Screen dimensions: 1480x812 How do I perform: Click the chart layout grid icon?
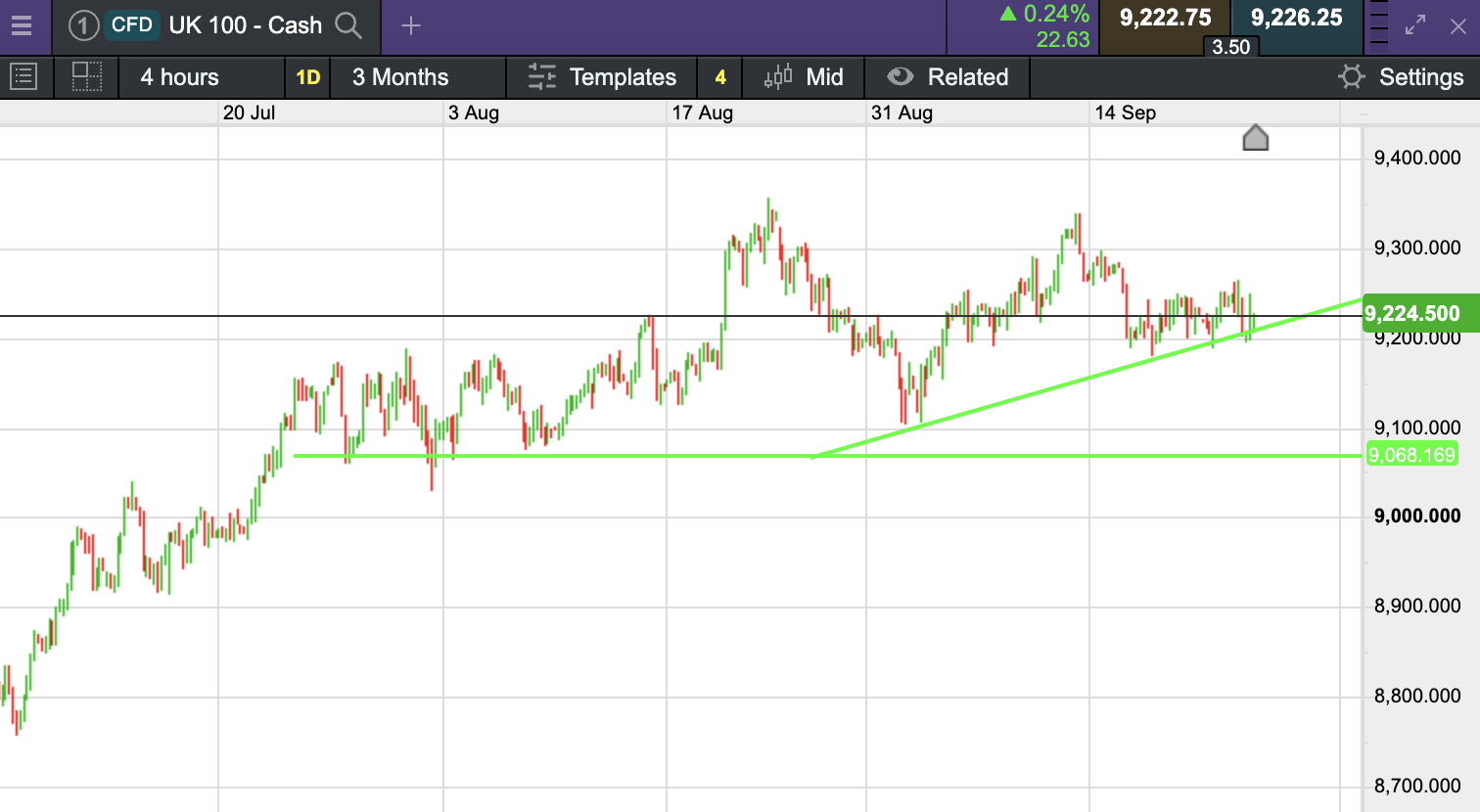pyautogui.click(x=87, y=76)
